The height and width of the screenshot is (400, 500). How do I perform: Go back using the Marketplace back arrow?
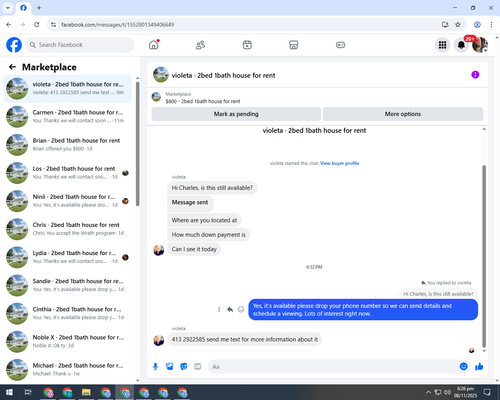point(12,67)
